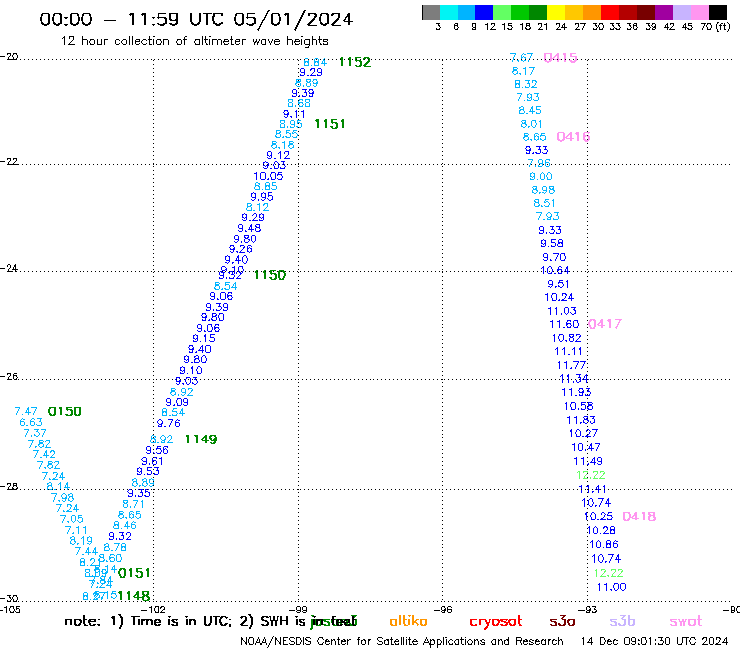
Task: Click the green time label 1151
Action: pyautogui.click(x=330, y=124)
